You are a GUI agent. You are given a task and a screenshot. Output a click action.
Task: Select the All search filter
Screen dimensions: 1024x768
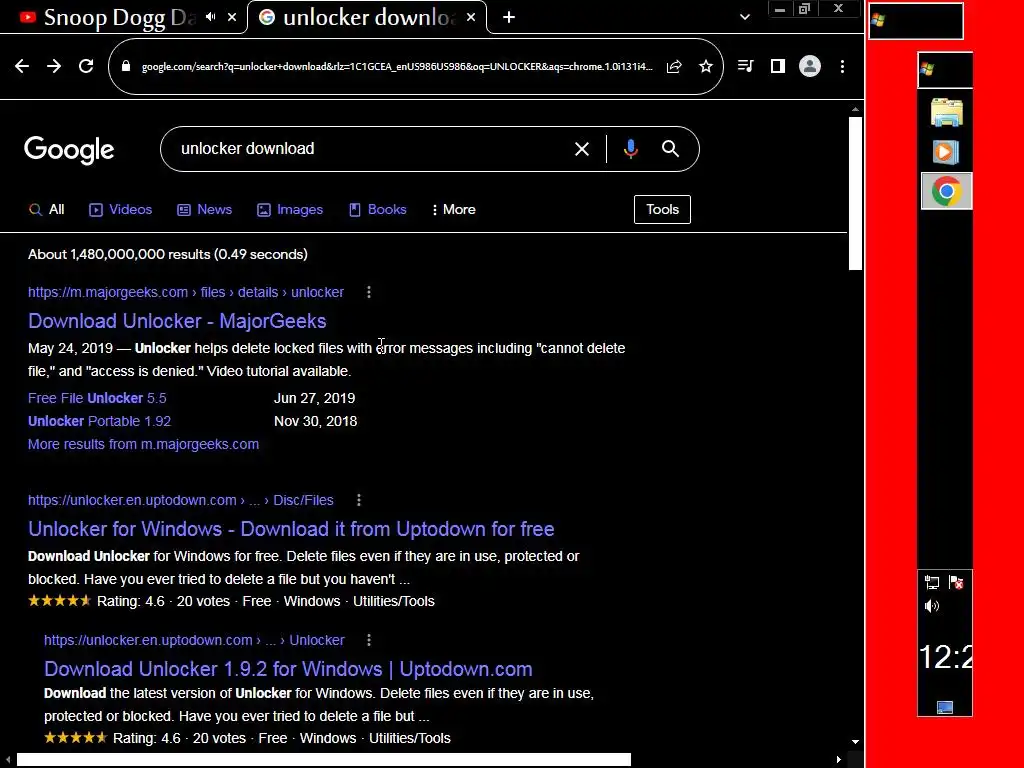point(46,210)
